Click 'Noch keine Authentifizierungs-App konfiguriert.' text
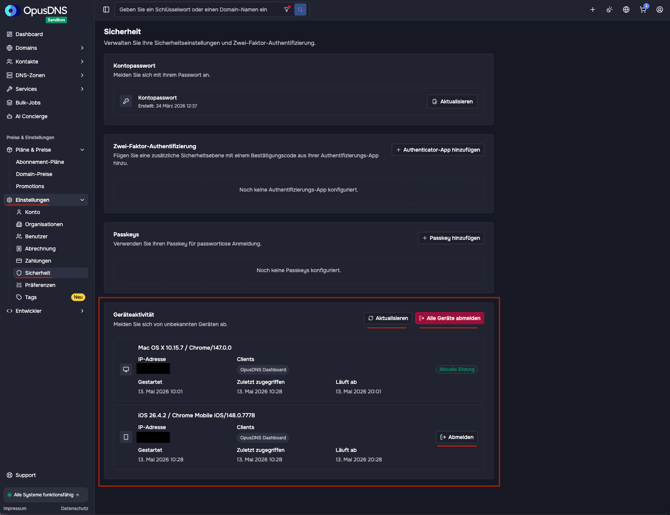The image size is (670, 515). click(299, 190)
